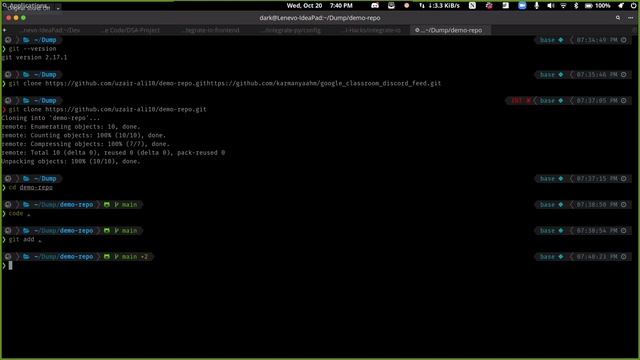
Task: Click the sticky note tray icon
Action: point(505,6)
